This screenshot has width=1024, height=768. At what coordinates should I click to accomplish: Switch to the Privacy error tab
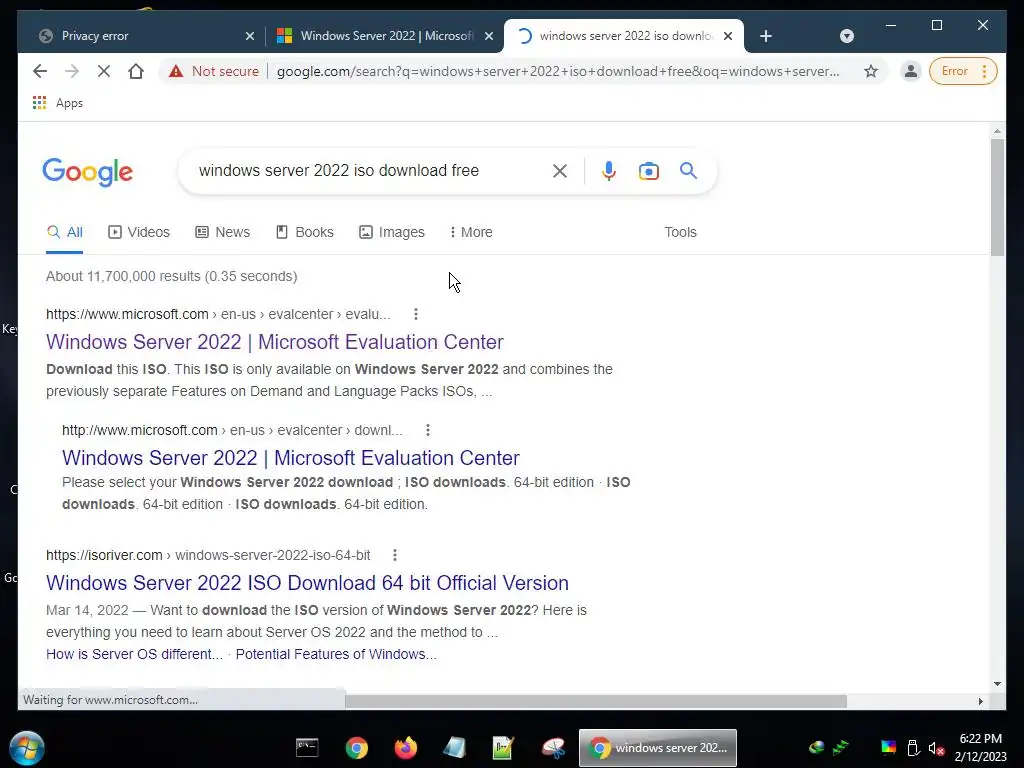point(142,36)
